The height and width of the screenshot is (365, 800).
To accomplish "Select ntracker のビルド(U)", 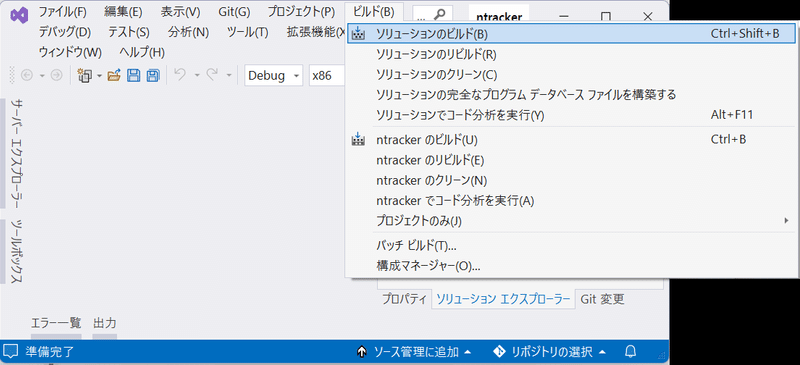I will [571, 139].
